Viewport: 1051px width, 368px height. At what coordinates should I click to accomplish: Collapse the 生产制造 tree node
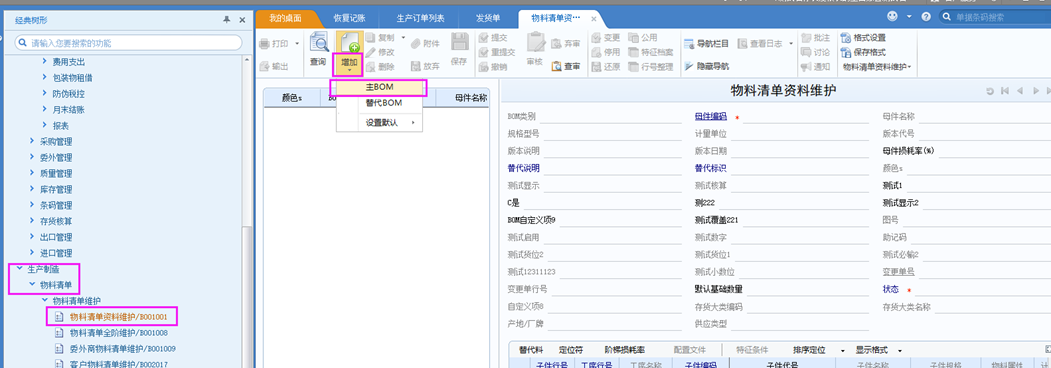pos(19,269)
